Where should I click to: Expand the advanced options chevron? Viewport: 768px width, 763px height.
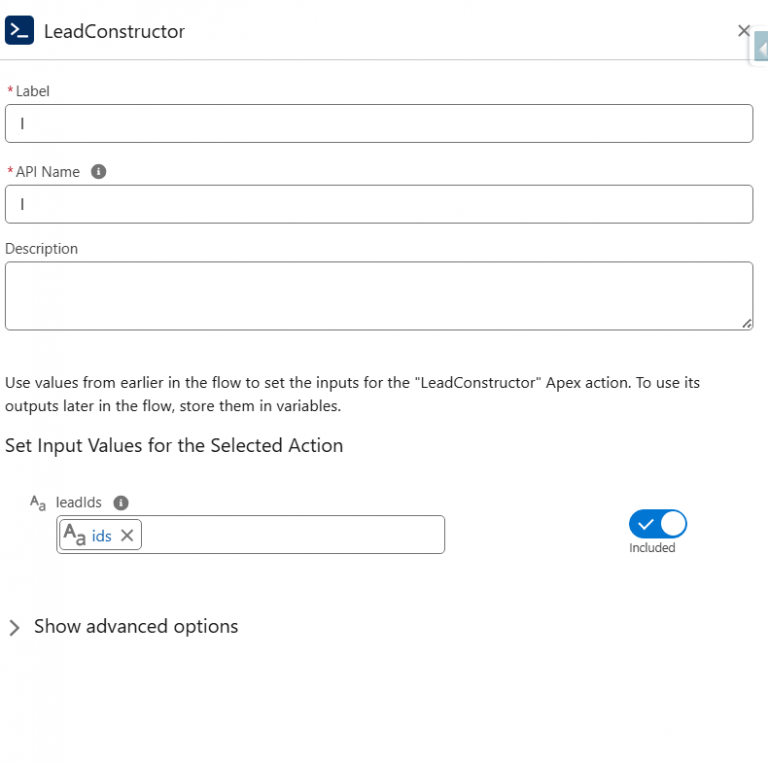click(15, 628)
